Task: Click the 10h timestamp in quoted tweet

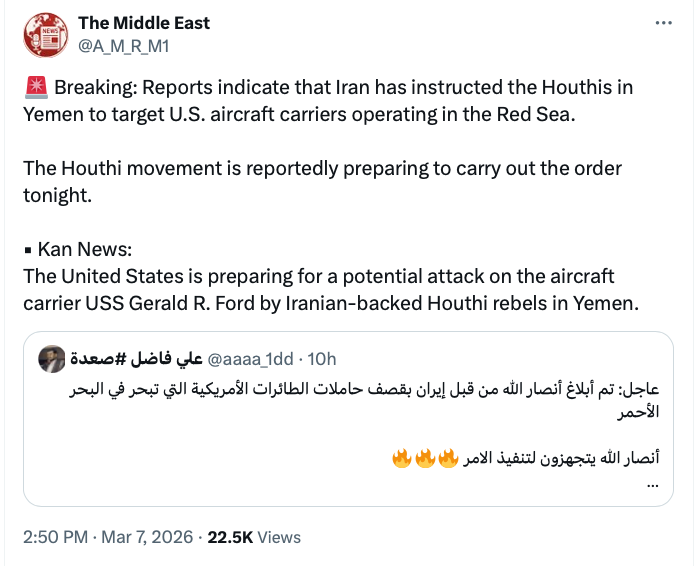Action: (323, 358)
